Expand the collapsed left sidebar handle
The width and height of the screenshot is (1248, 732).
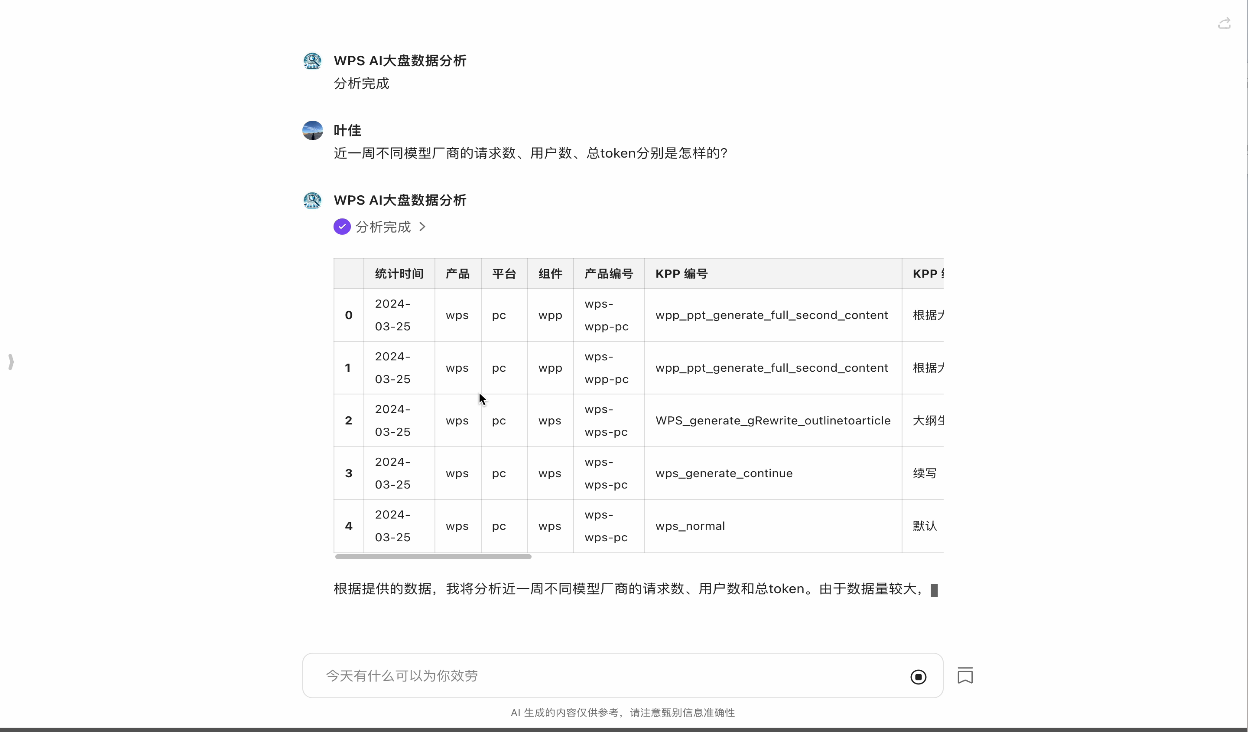(11, 362)
